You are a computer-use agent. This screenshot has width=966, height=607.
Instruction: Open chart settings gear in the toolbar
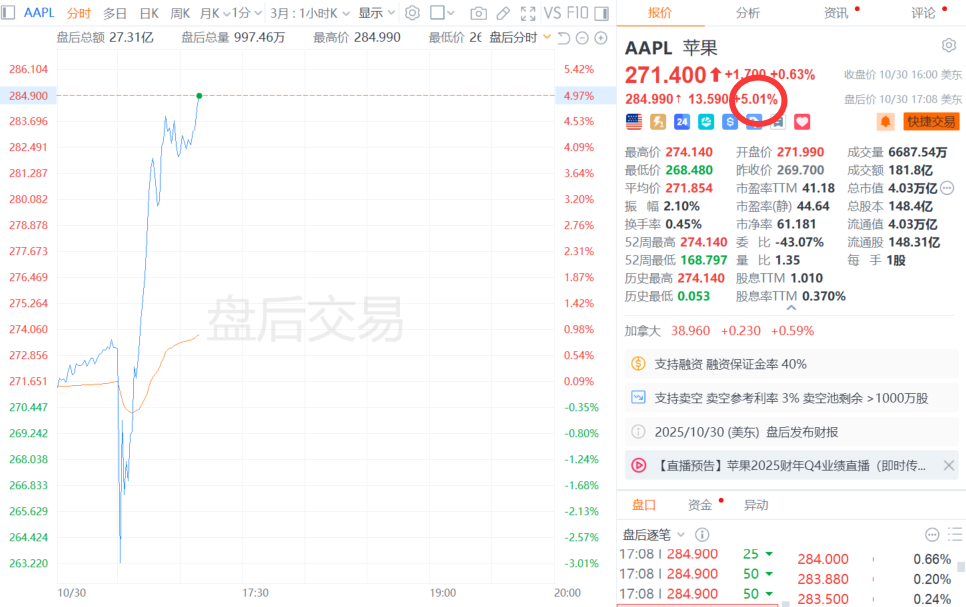pos(412,13)
